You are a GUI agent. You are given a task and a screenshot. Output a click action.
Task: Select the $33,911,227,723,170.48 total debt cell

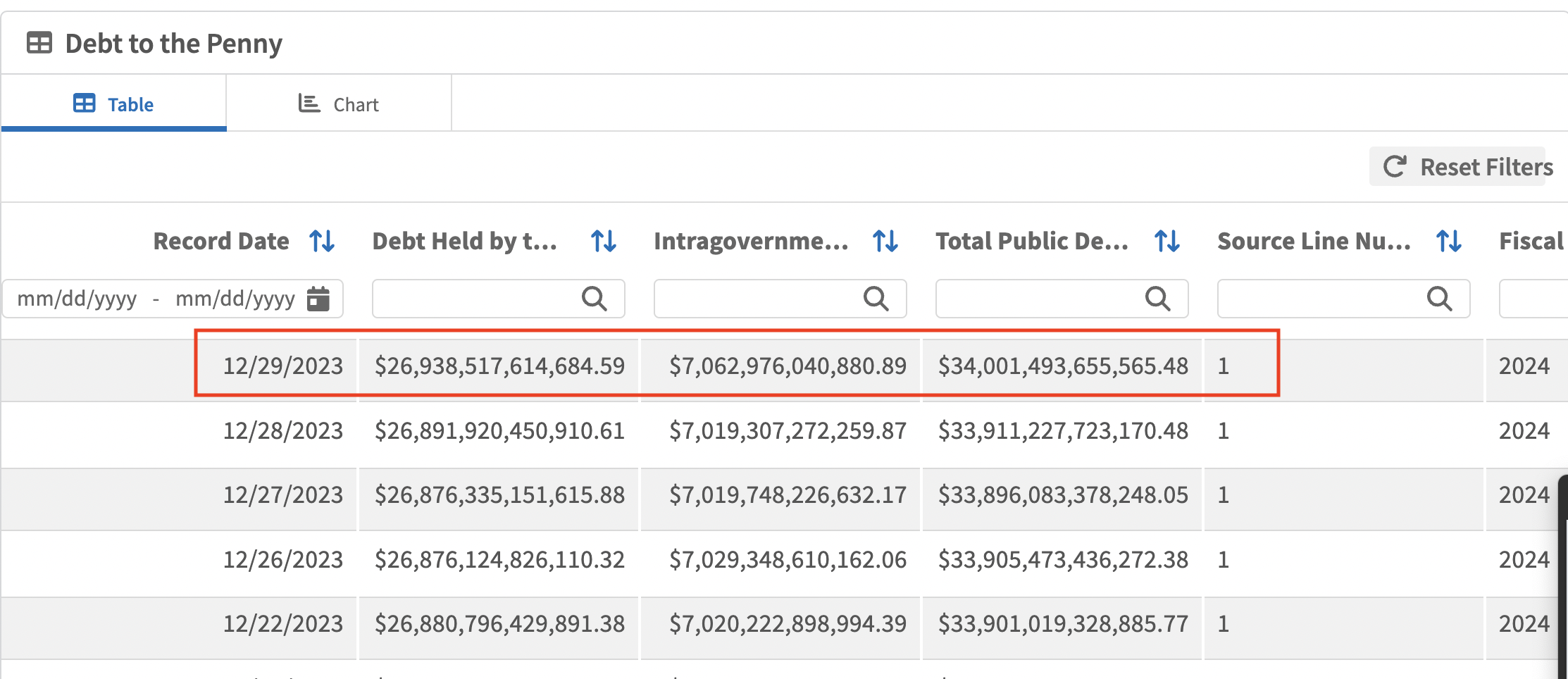[1062, 430]
